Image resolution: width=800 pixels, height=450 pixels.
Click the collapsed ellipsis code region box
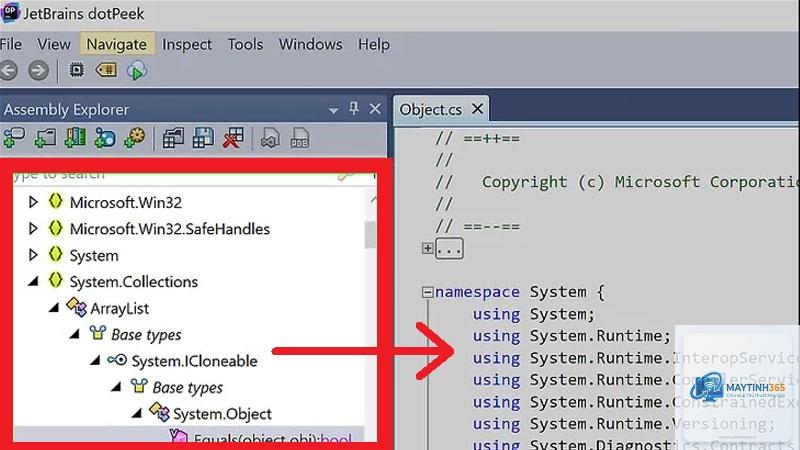click(x=449, y=248)
